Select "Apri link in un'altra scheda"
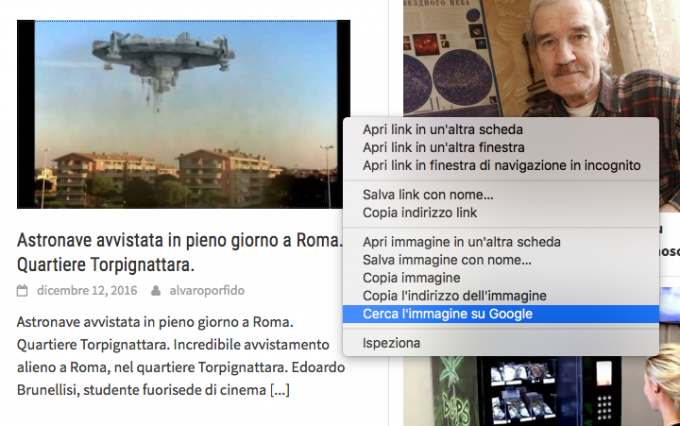 [x=442, y=129]
